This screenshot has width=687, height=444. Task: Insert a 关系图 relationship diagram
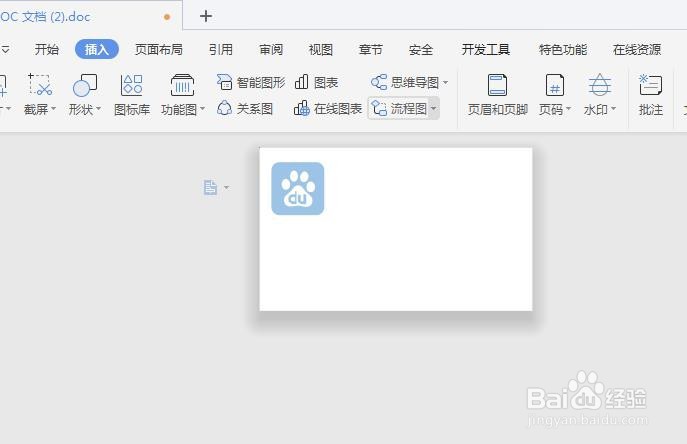click(x=245, y=108)
